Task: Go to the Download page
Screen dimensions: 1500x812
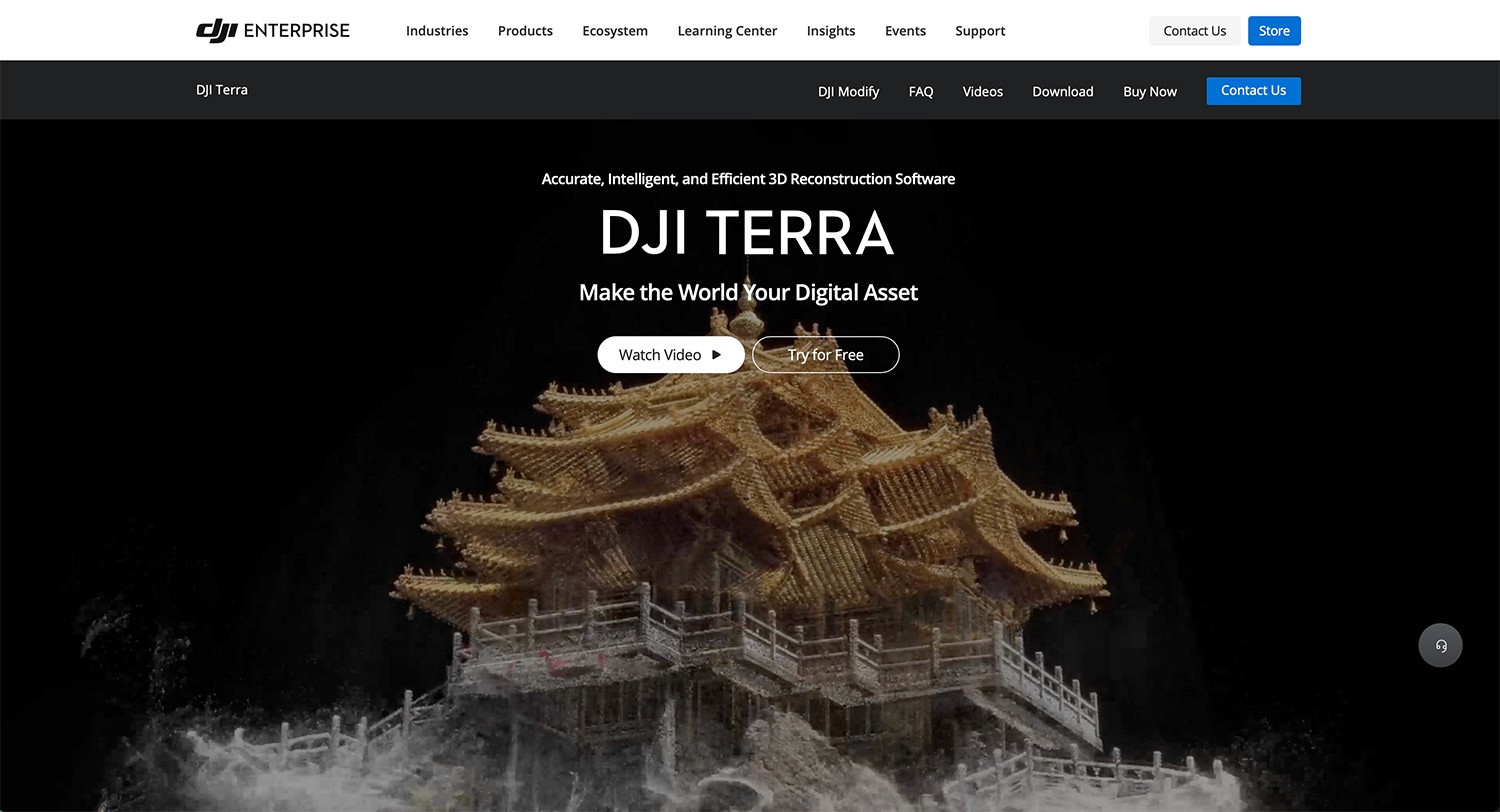Action: tap(1062, 91)
